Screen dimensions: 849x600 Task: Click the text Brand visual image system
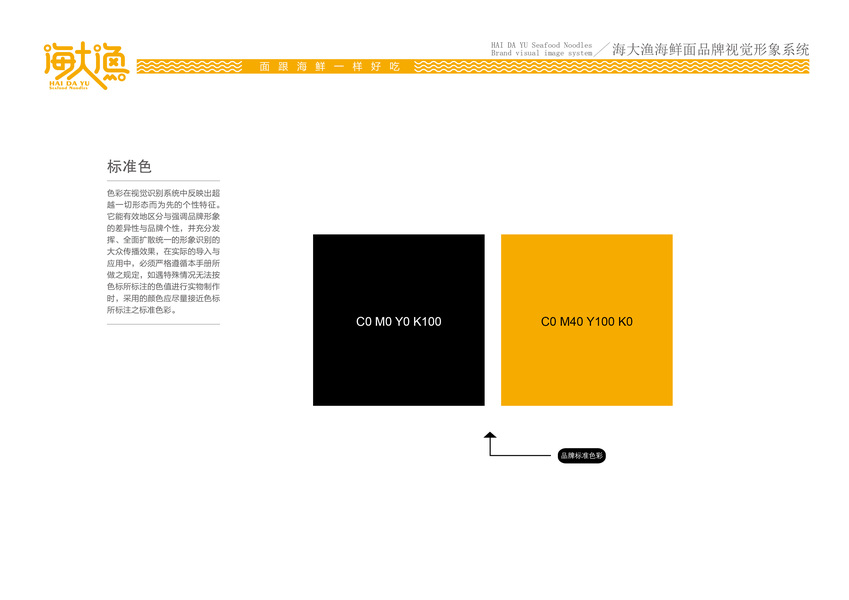click(x=541, y=53)
